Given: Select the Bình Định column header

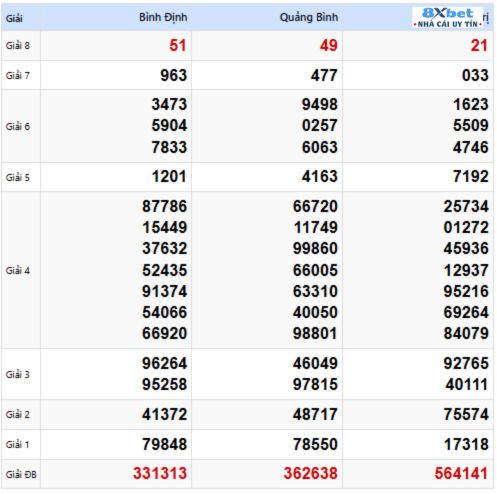Looking at the screenshot, I should pyautogui.click(x=163, y=17).
